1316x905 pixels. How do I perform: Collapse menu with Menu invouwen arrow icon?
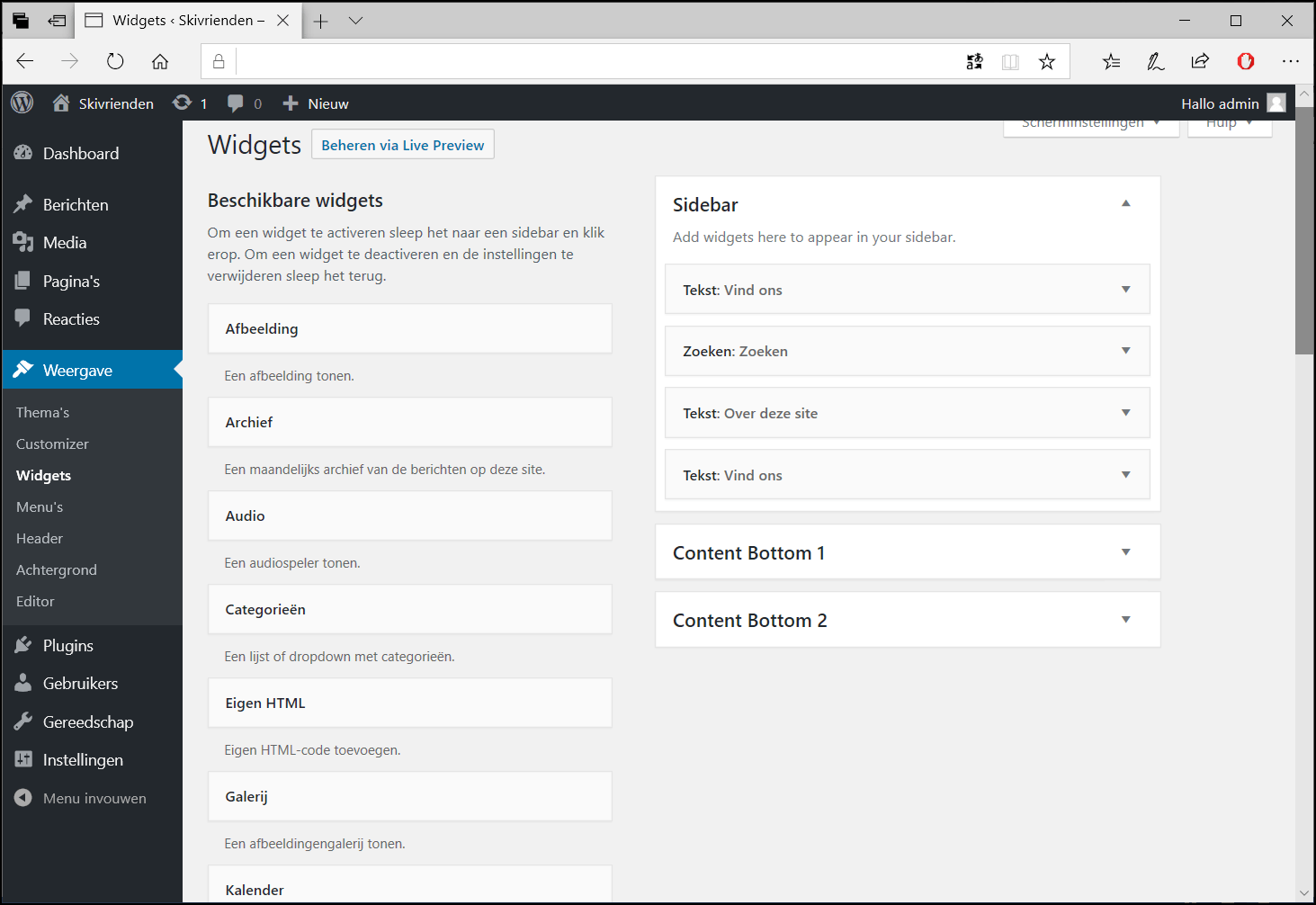(x=23, y=798)
